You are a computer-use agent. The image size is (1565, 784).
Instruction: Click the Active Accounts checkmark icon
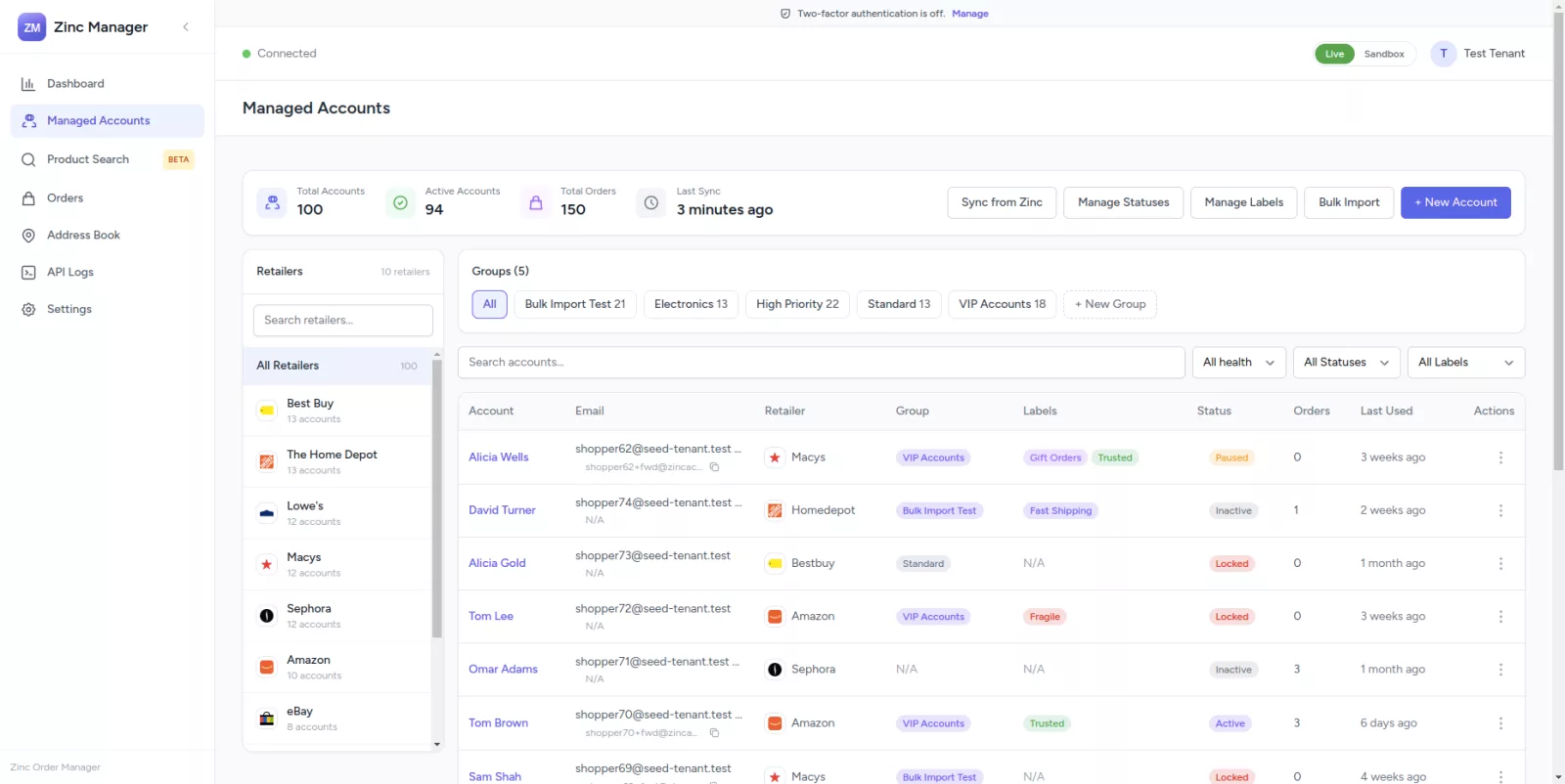pos(400,202)
